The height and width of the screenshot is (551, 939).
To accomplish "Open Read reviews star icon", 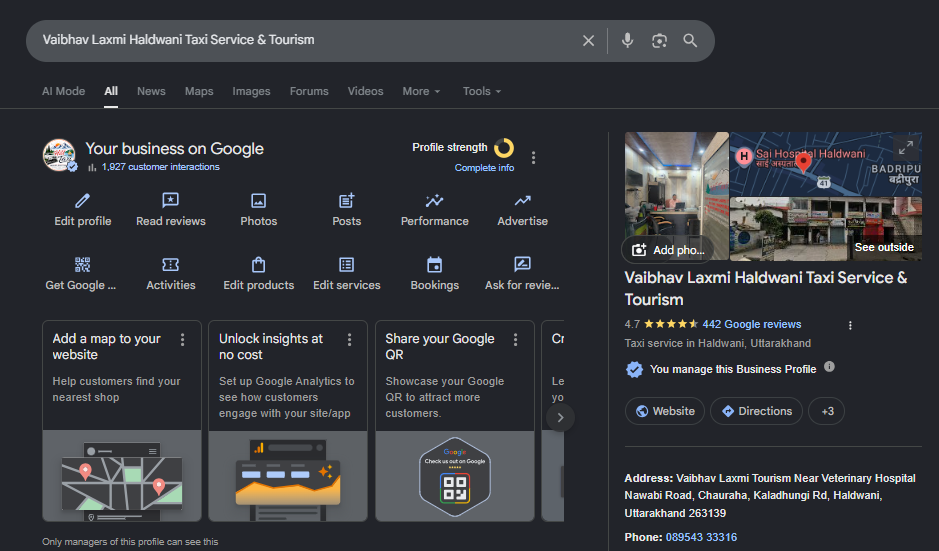I will (171, 200).
